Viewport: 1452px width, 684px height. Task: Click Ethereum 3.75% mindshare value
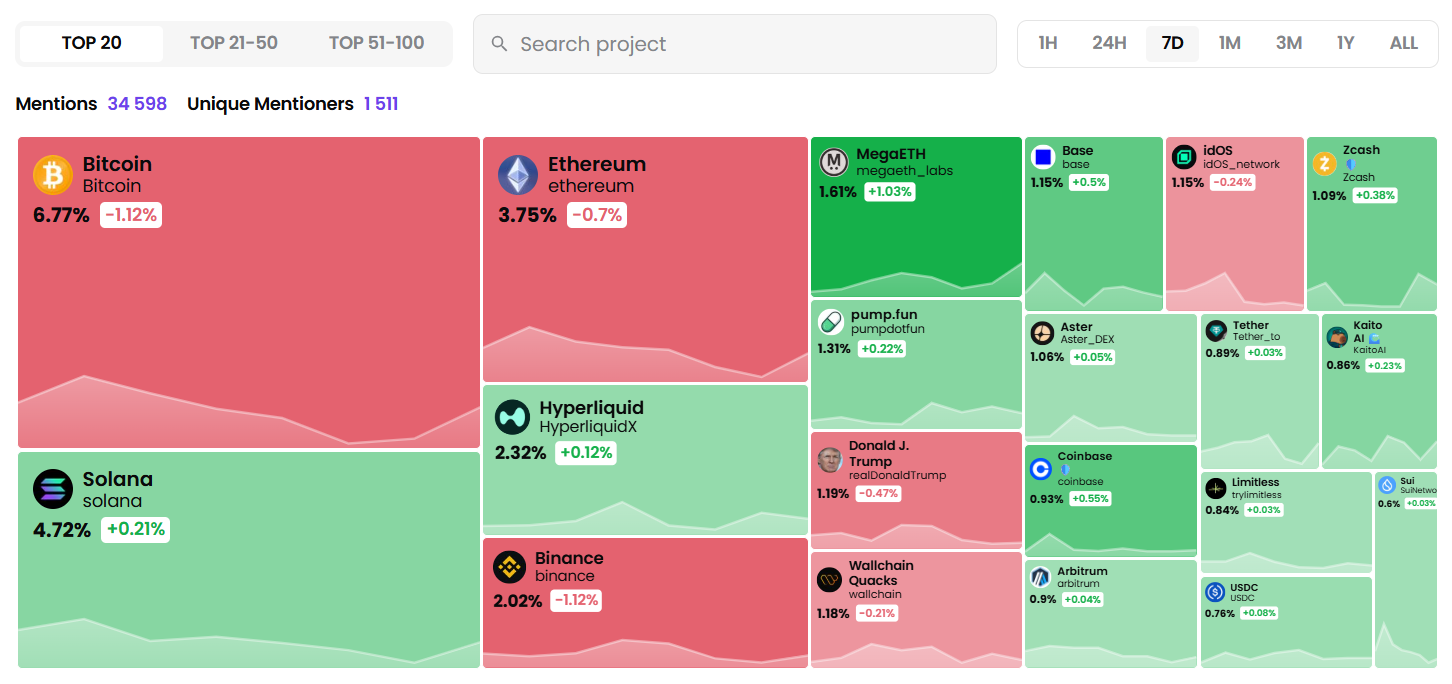click(528, 215)
